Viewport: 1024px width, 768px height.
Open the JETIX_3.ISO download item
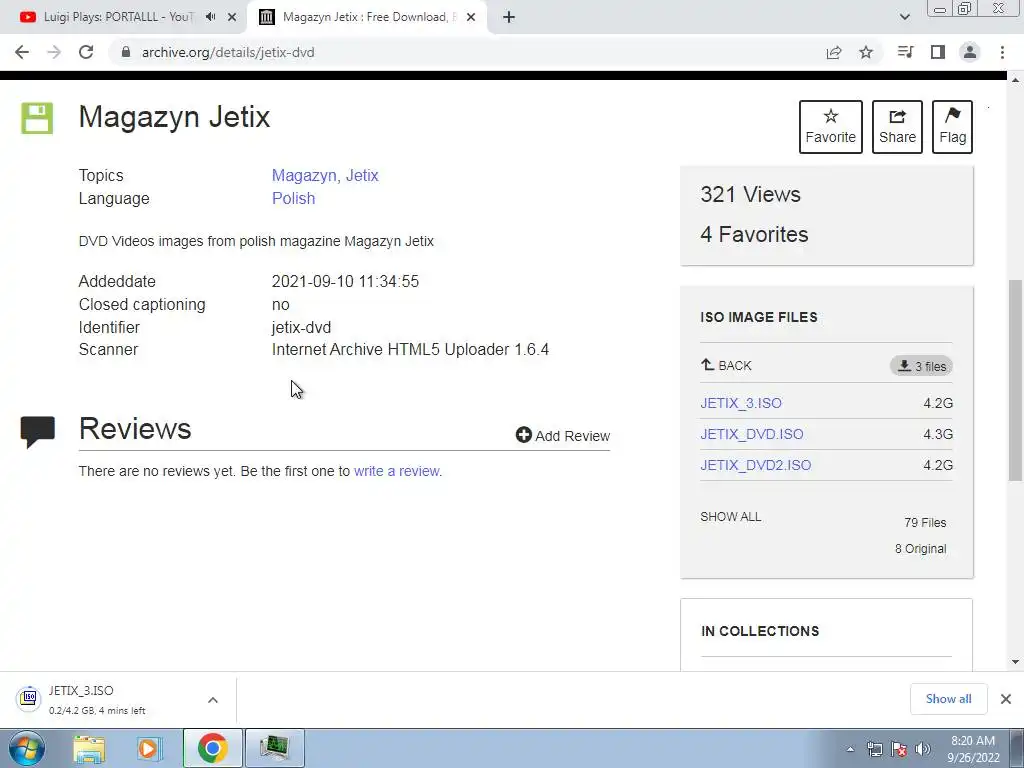tap(98, 699)
